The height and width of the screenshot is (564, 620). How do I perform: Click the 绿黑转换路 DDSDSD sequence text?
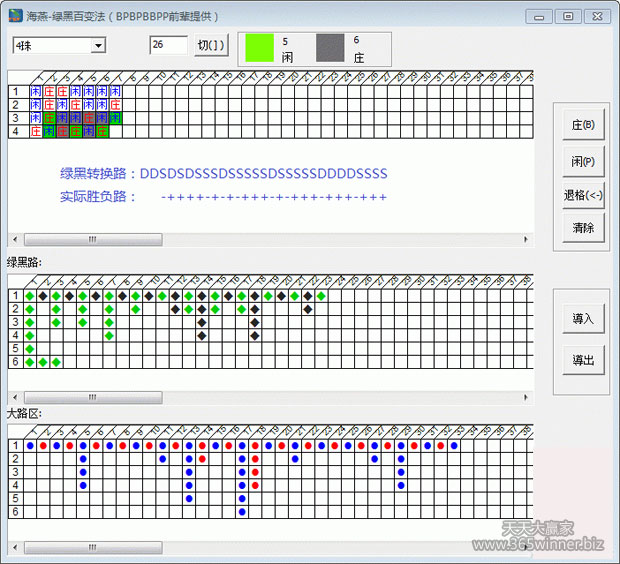click(263, 174)
